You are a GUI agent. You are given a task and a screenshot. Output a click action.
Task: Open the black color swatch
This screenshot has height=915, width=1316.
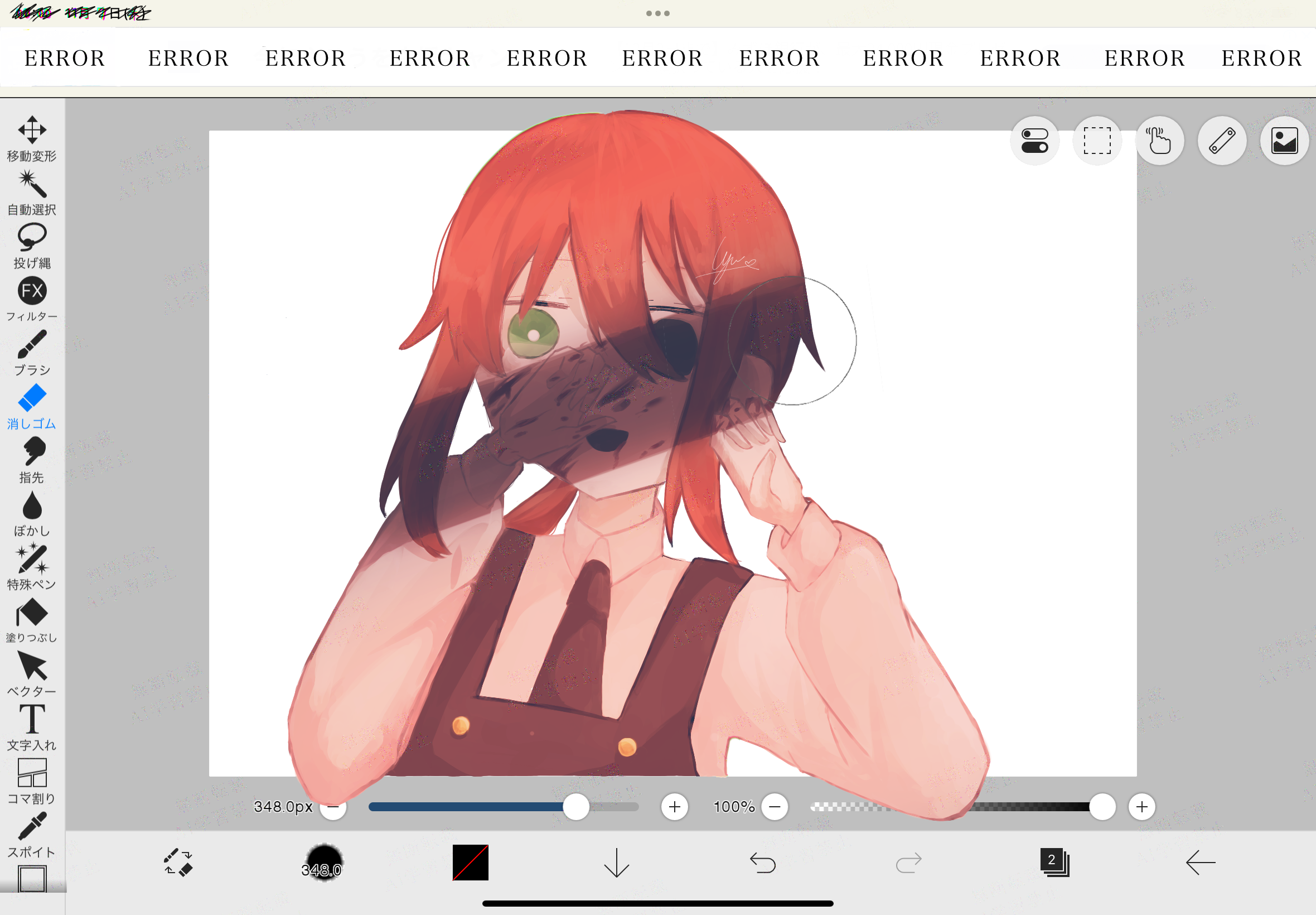tap(471, 862)
